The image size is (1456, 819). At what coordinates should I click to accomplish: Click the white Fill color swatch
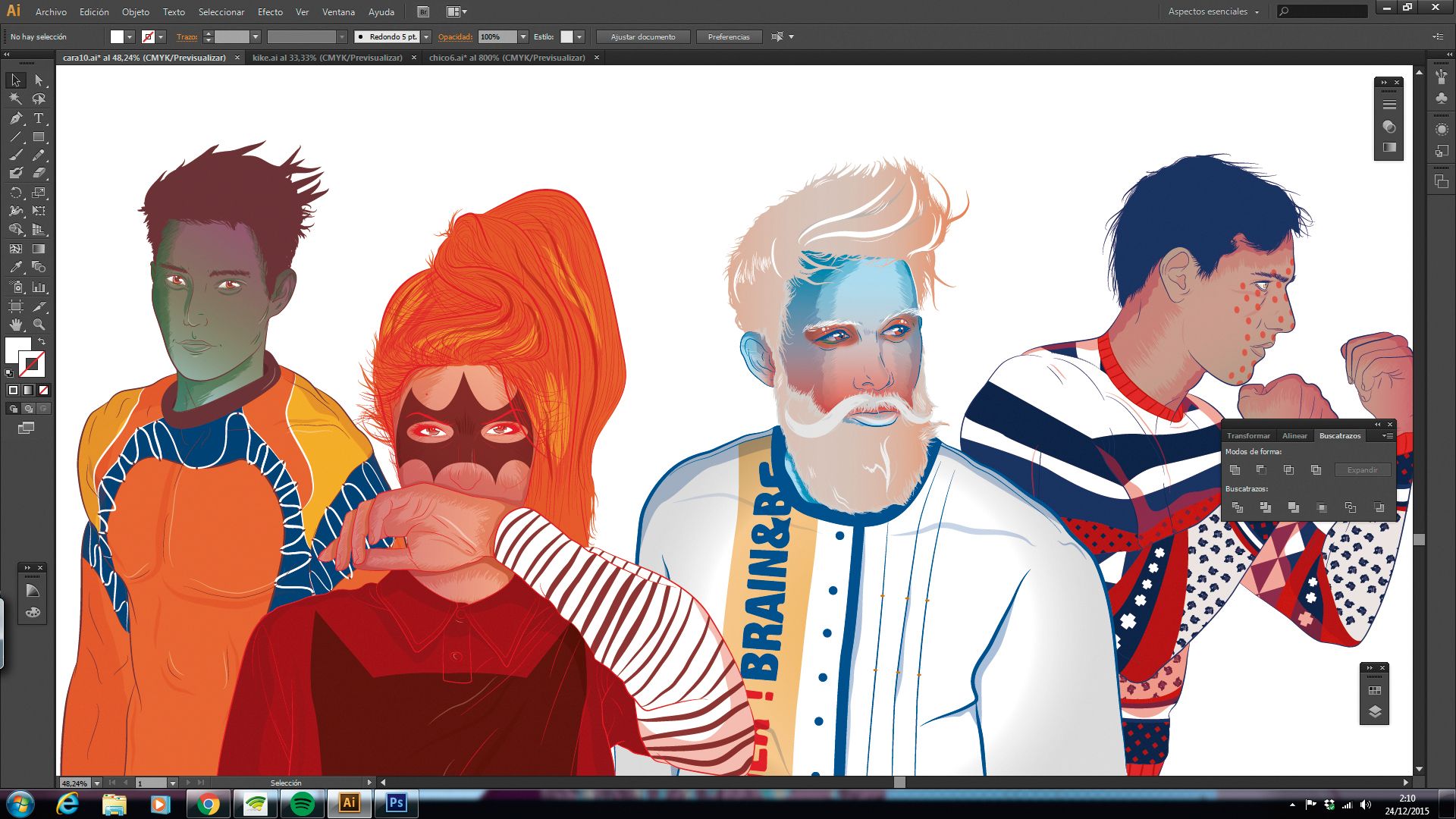pyautogui.click(x=18, y=351)
